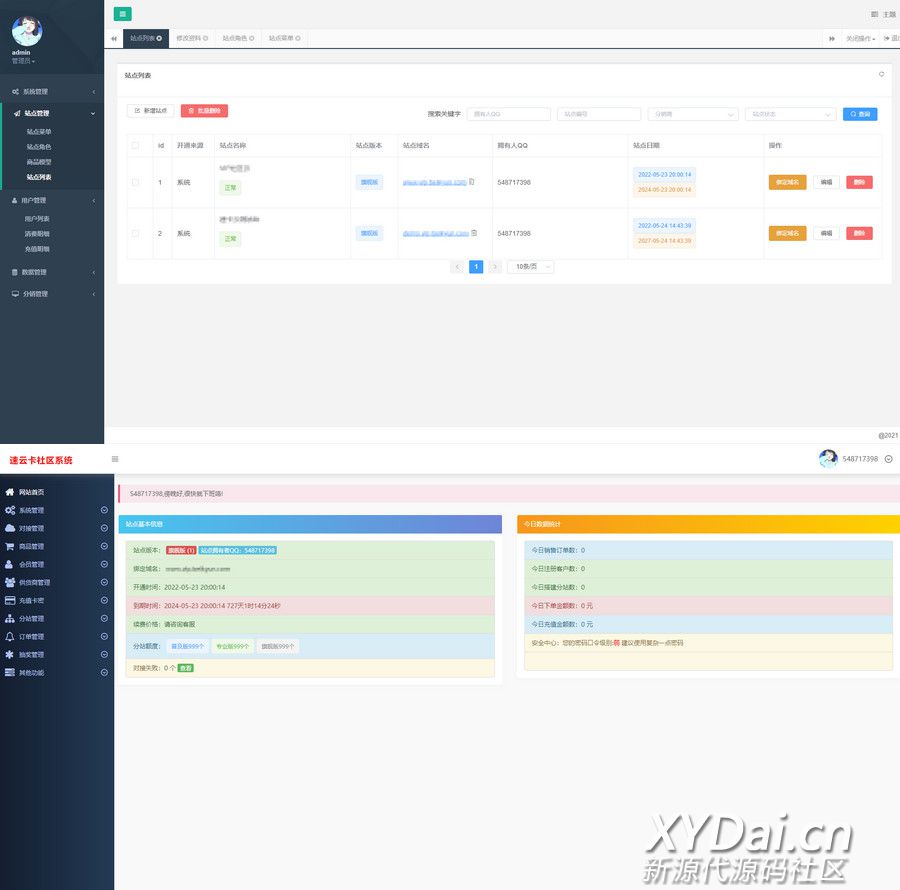Click the hamburger icon beside 速云卡社区系统 title
Image resolution: width=900 pixels, height=890 pixels.
[x=114, y=459]
